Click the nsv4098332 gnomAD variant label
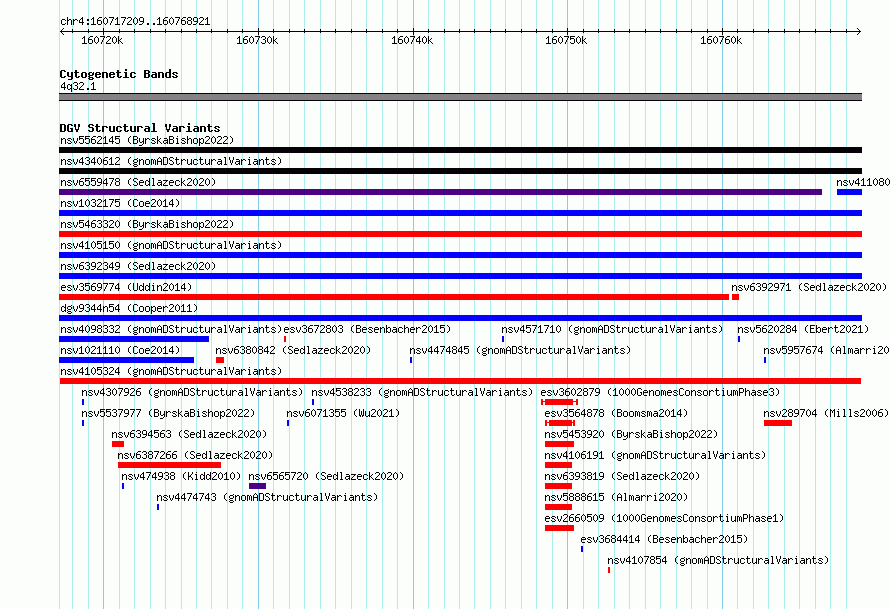 pos(171,329)
